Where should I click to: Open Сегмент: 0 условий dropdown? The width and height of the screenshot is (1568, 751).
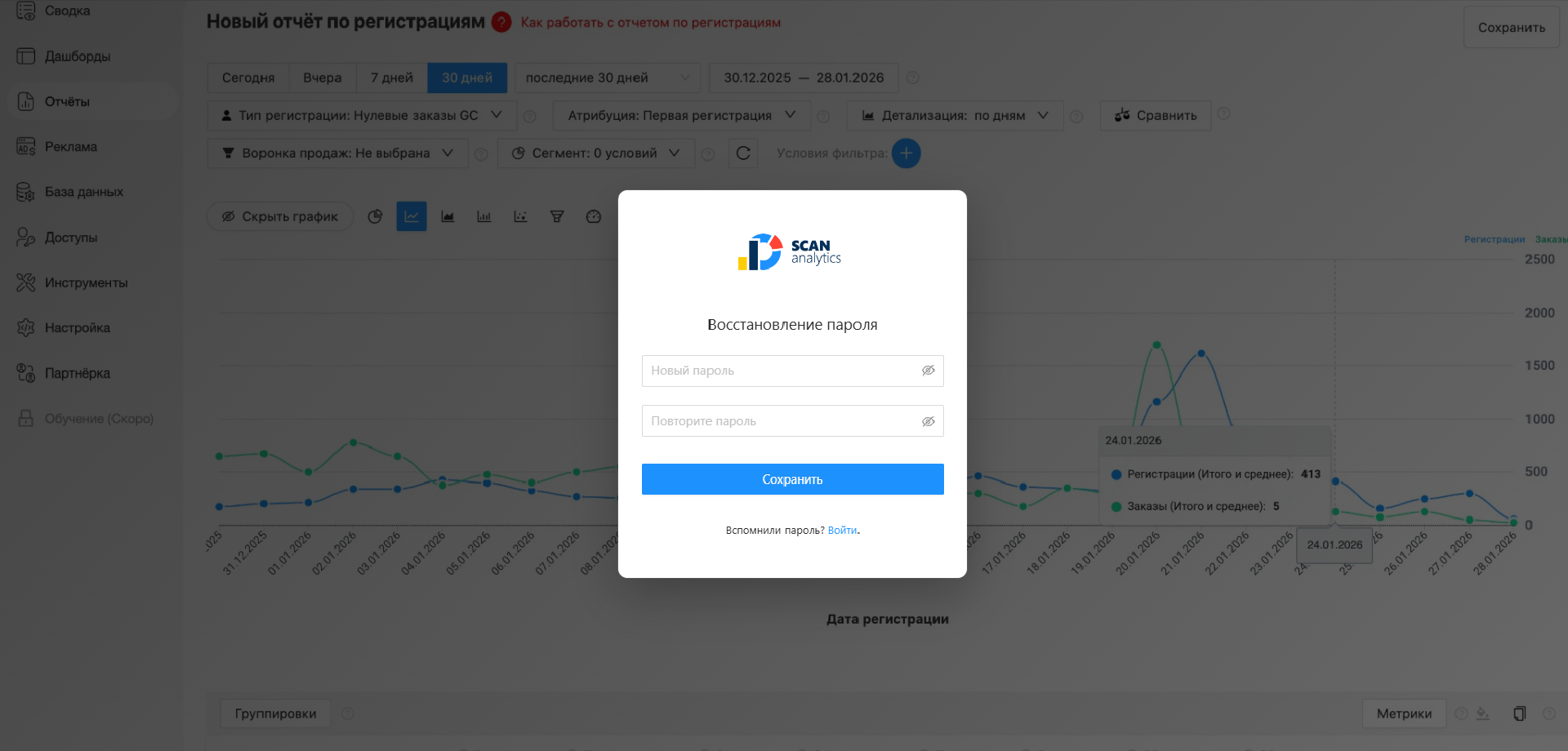tap(595, 153)
